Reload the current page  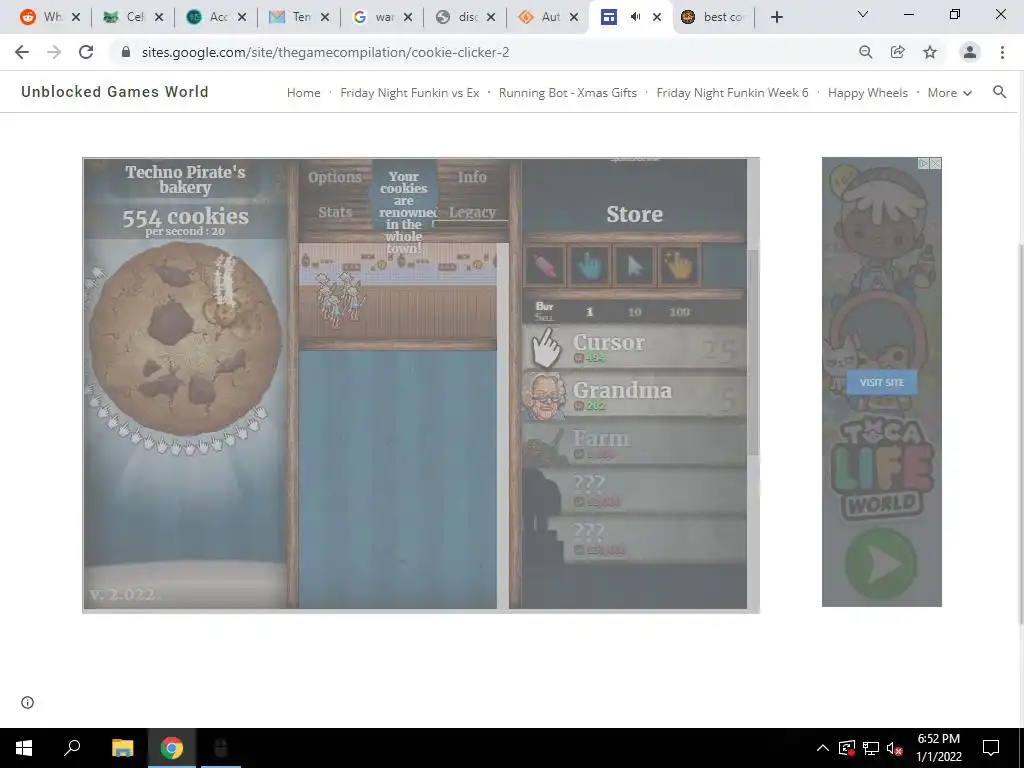pos(86,52)
